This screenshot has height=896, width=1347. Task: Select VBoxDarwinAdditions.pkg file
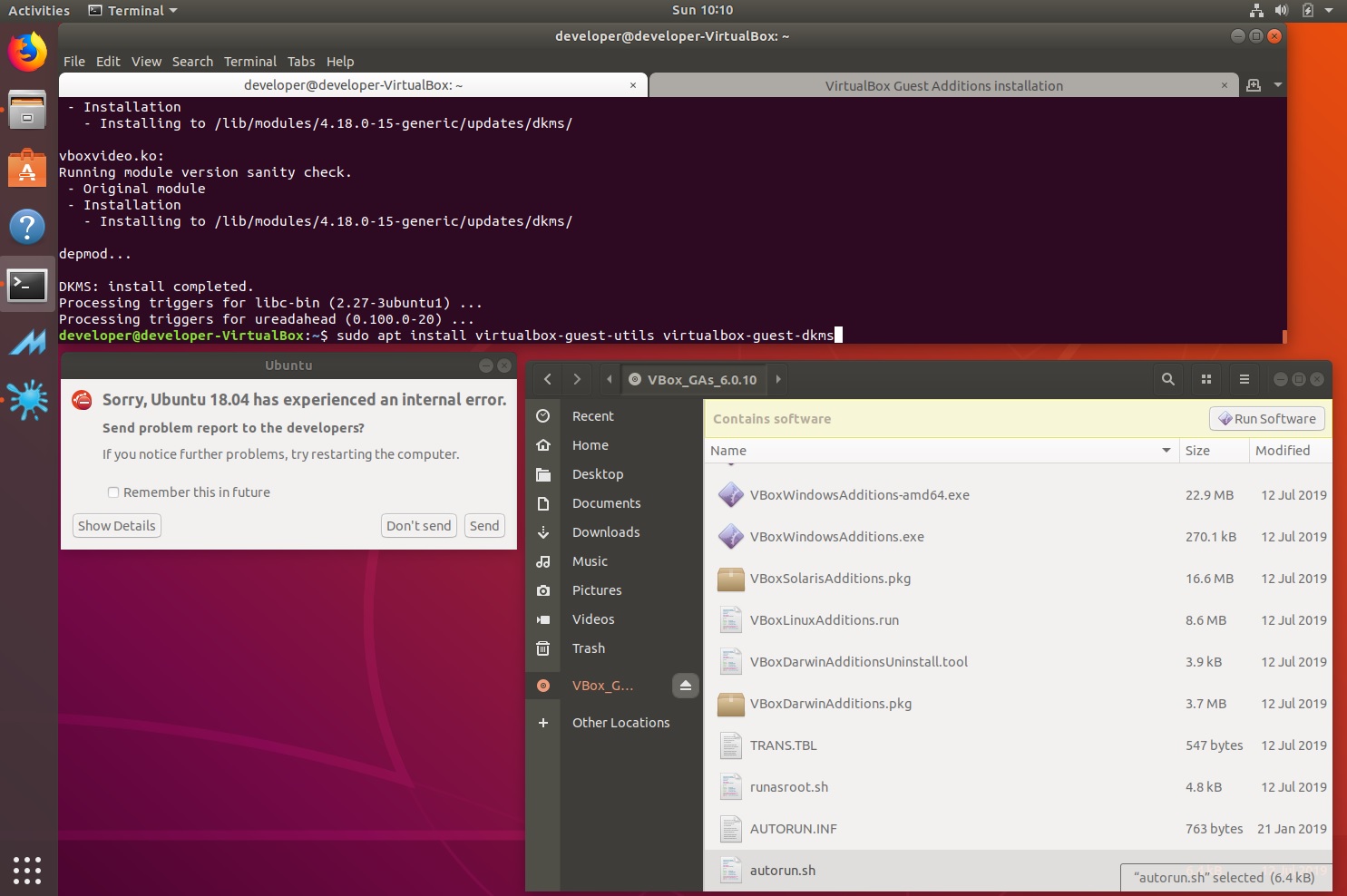[1018, 704]
